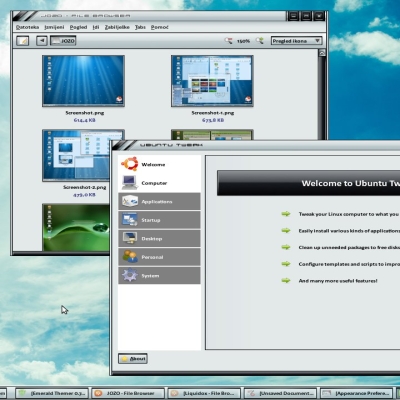
Task: Switch to Unsaved Document taskbar item
Action: click(x=280, y=393)
